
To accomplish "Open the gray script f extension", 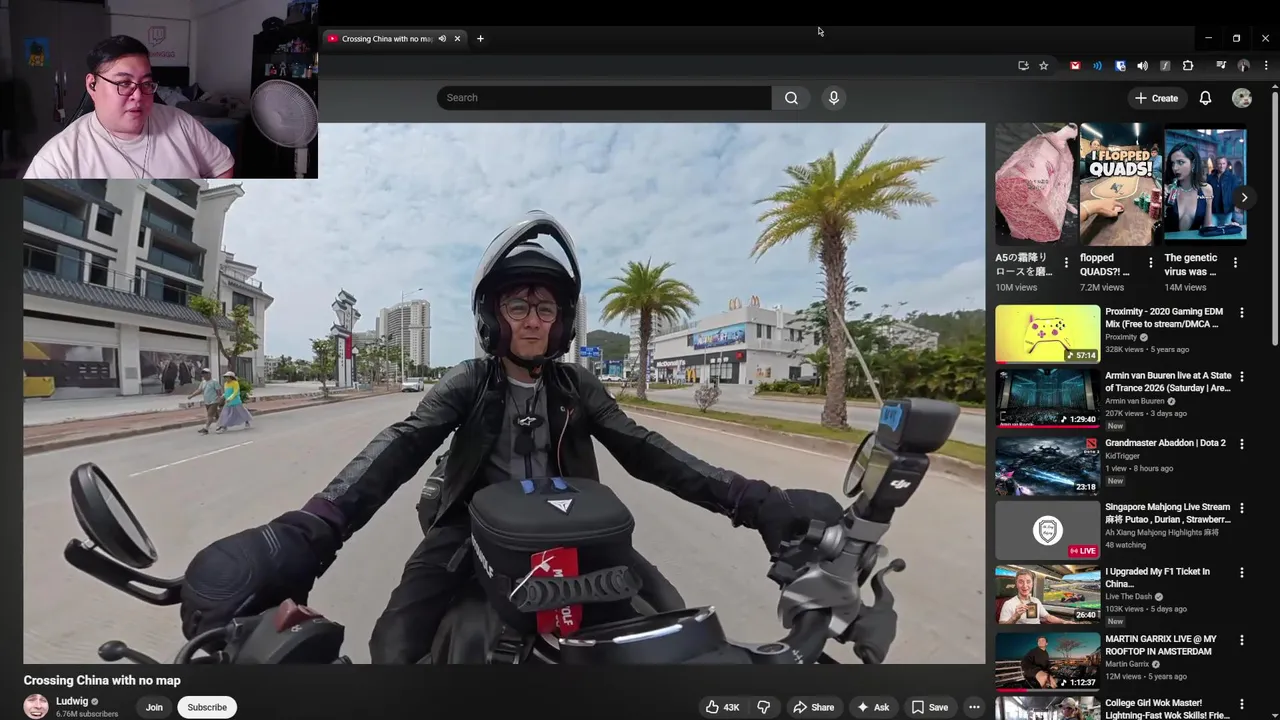I will (x=1165, y=66).
